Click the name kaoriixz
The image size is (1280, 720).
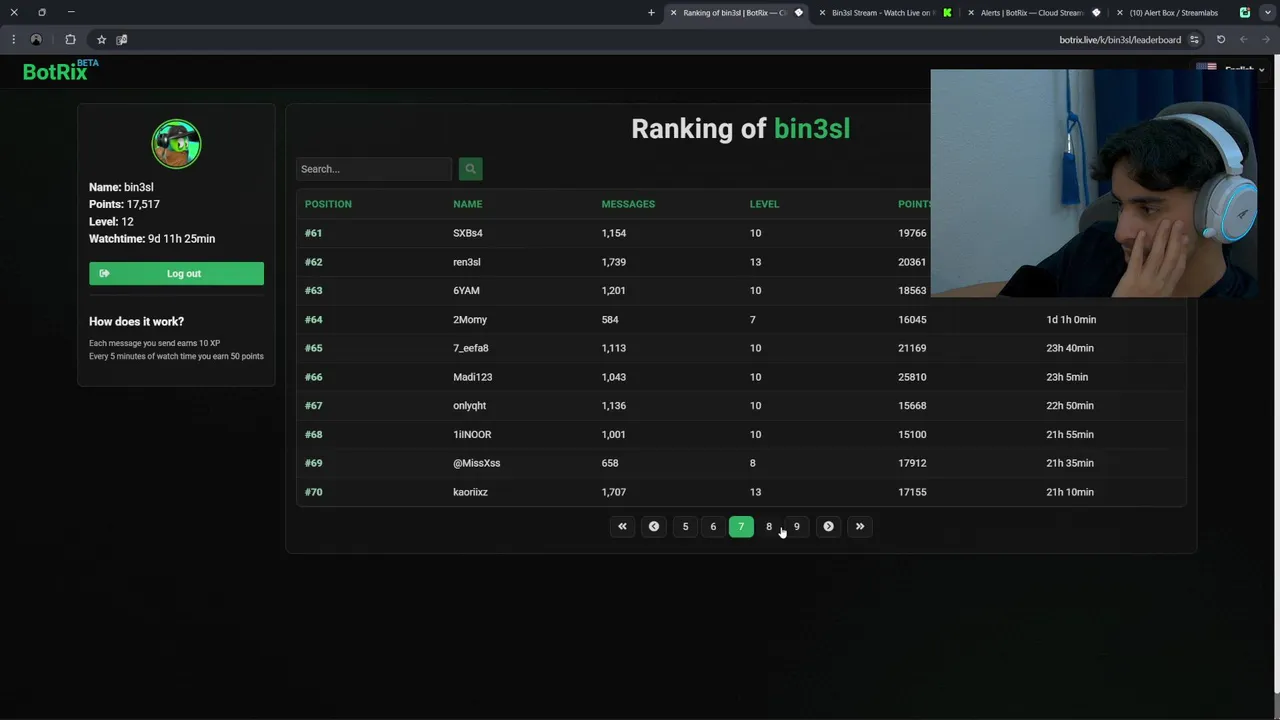pos(470,492)
